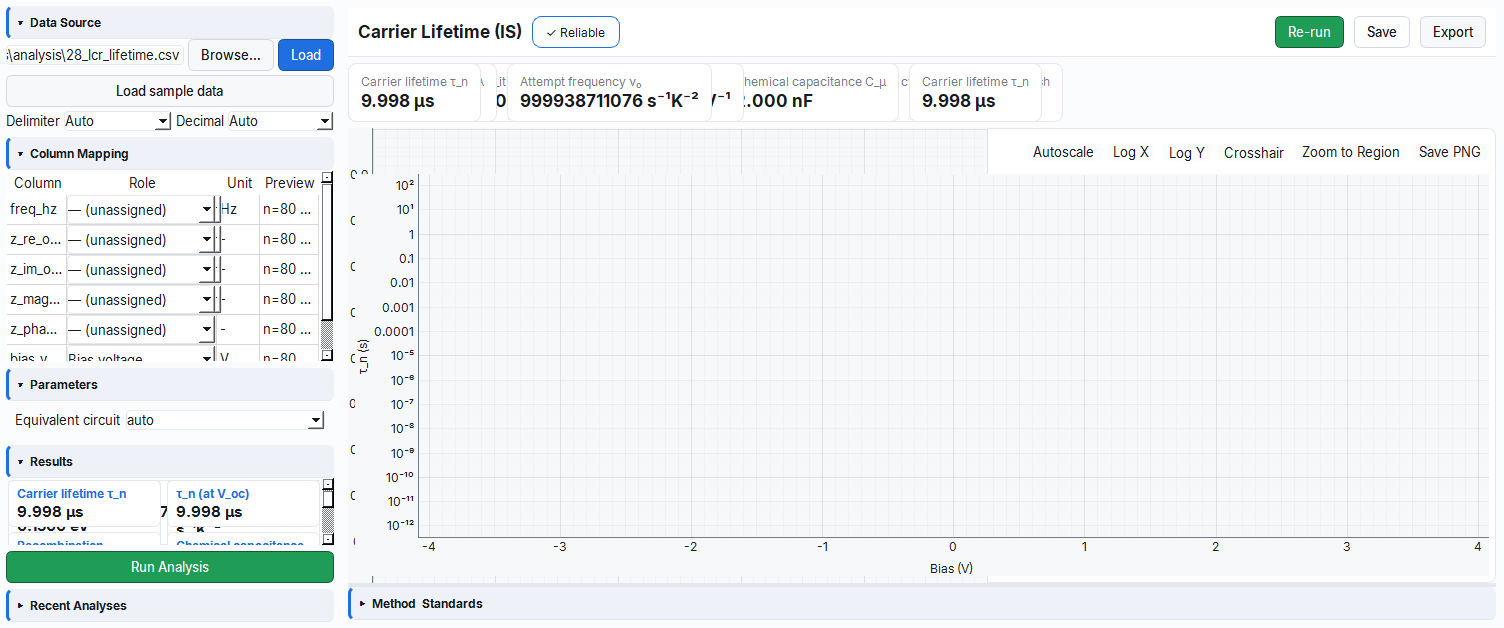Click the Carrier Lifetime (IS) title
The image size is (1504, 628).
pos(440,32)
